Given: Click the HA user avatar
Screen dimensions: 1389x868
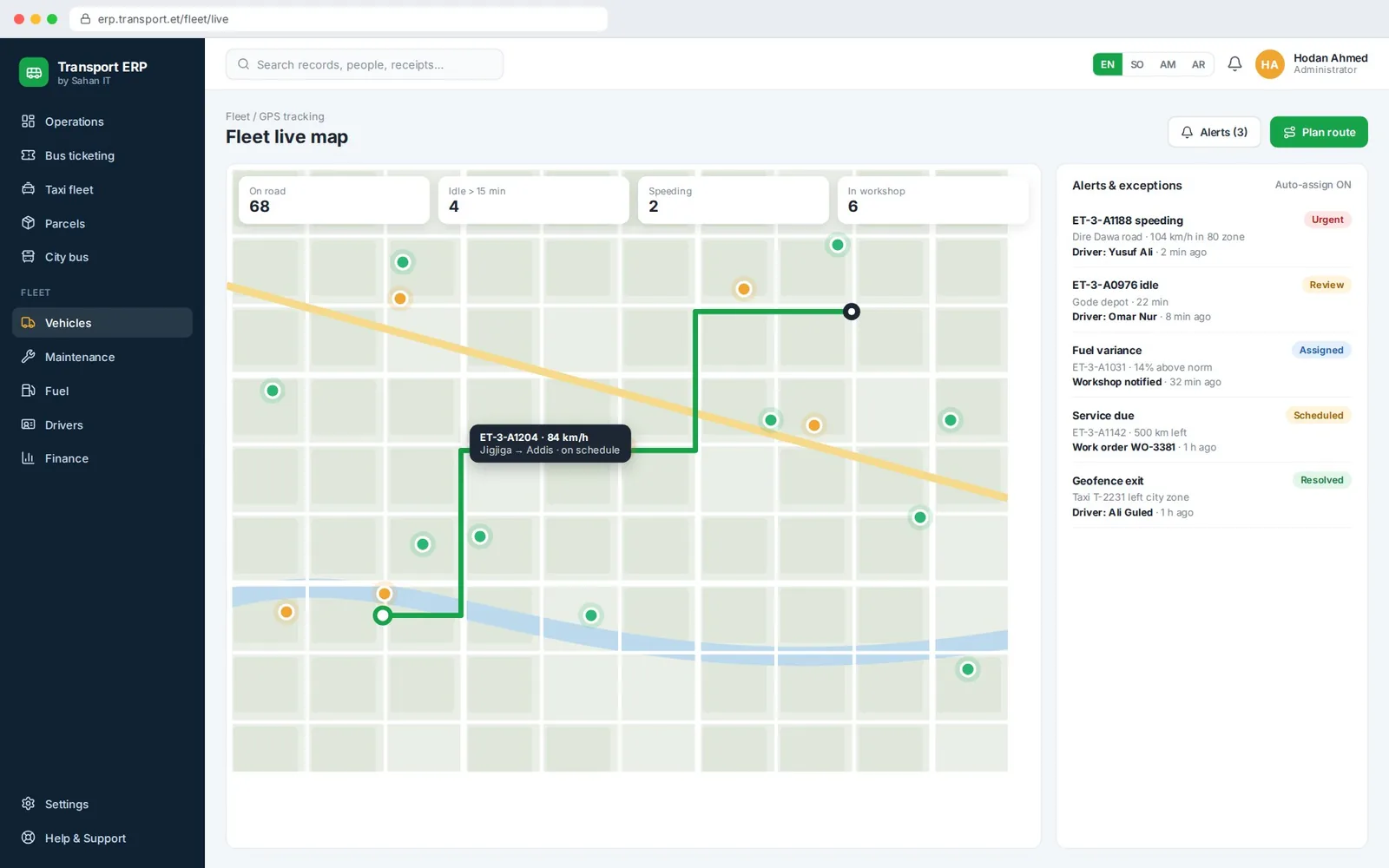Looking at the screenshot, I should [1269, 64].
